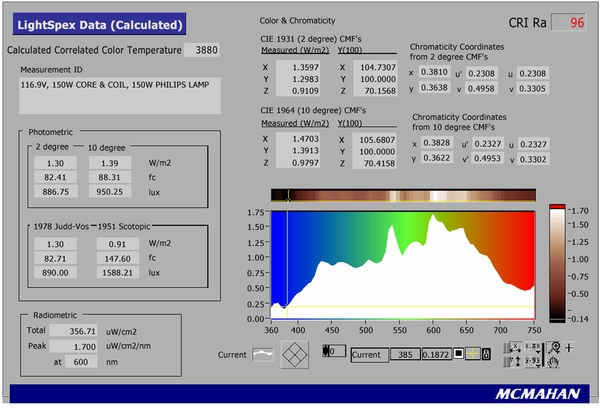Click the CIE 1964 measured Y value 1.3913

[298, 151]
